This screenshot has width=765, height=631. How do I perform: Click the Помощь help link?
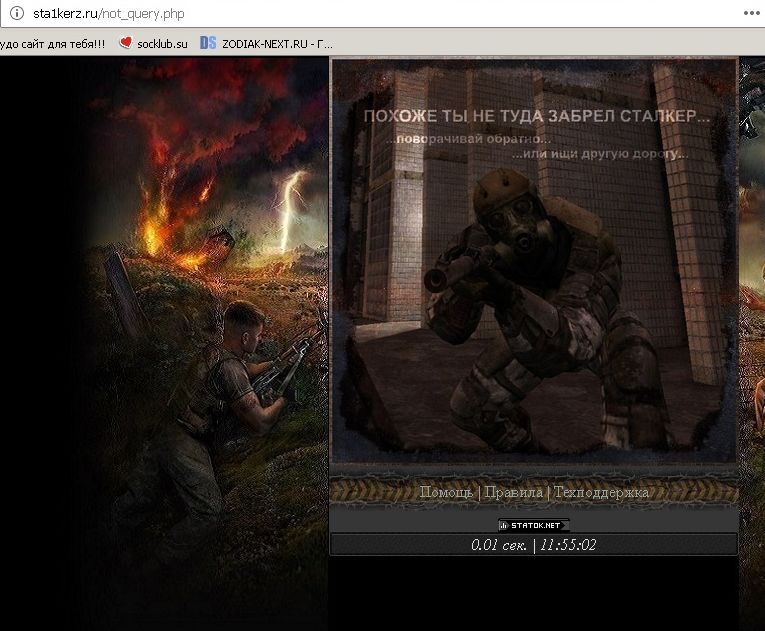446,492
